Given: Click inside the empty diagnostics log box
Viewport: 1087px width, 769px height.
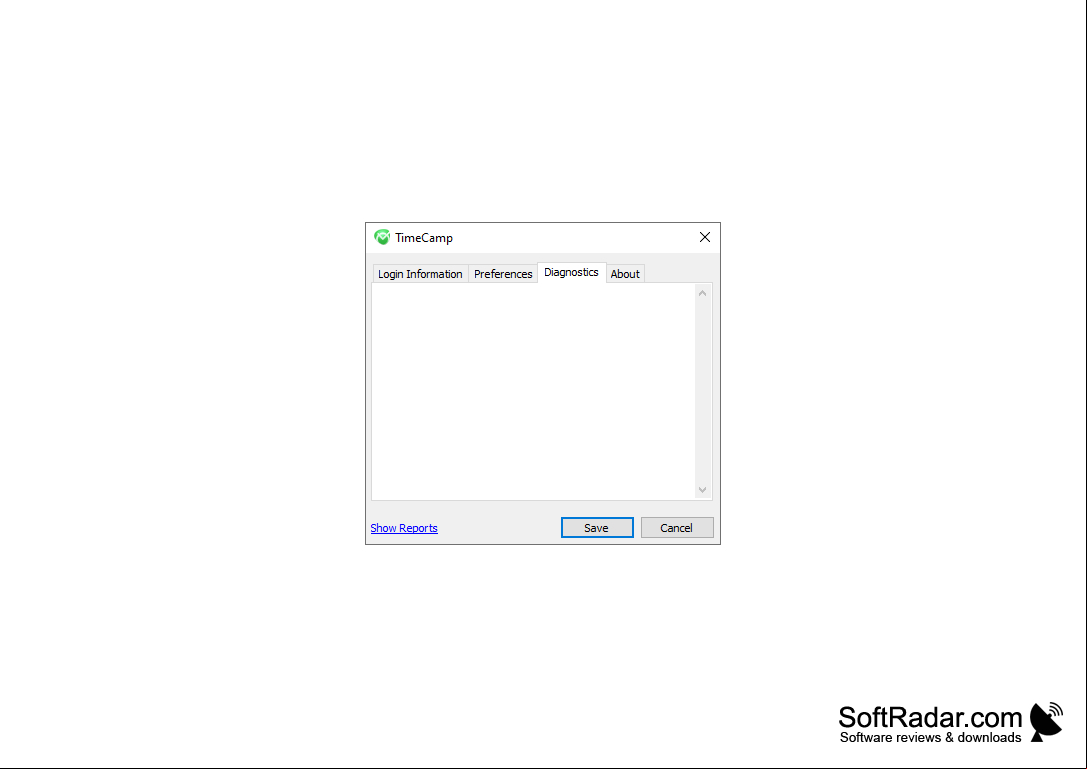Looking at the screenshot, I should (534, 391).
